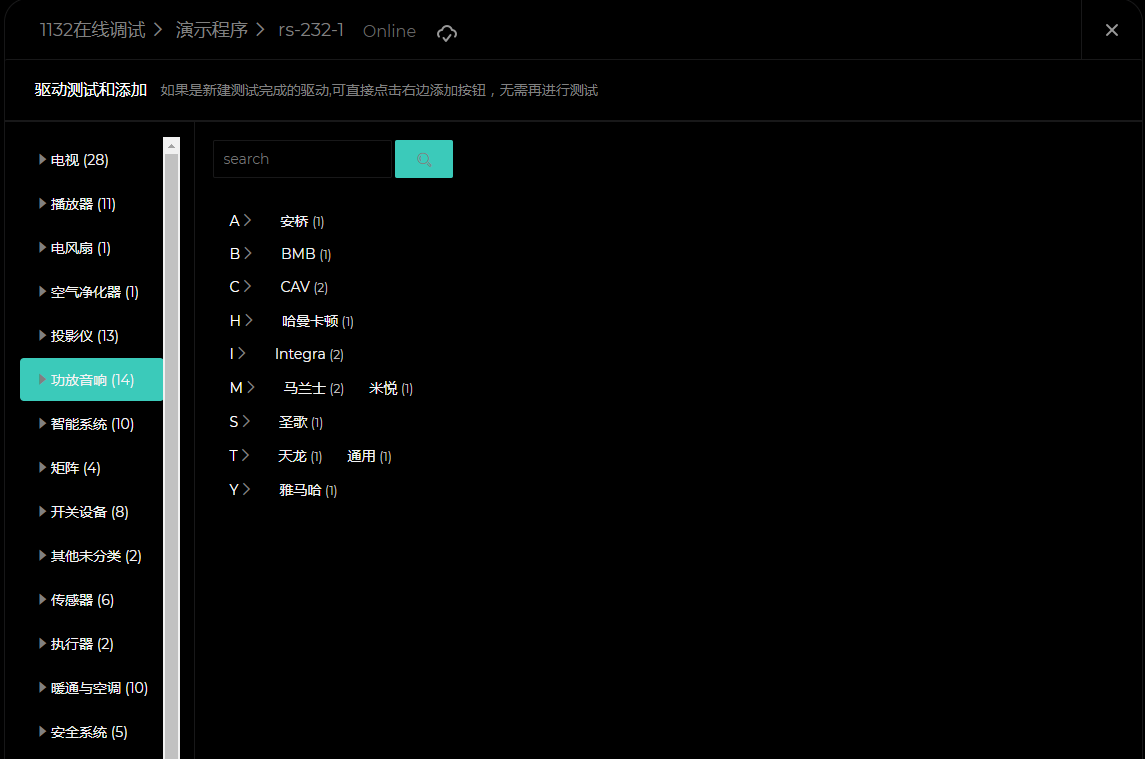Select brand 通用 (1)
This screenshot has height=759, width=1145.
click(369, 457)
